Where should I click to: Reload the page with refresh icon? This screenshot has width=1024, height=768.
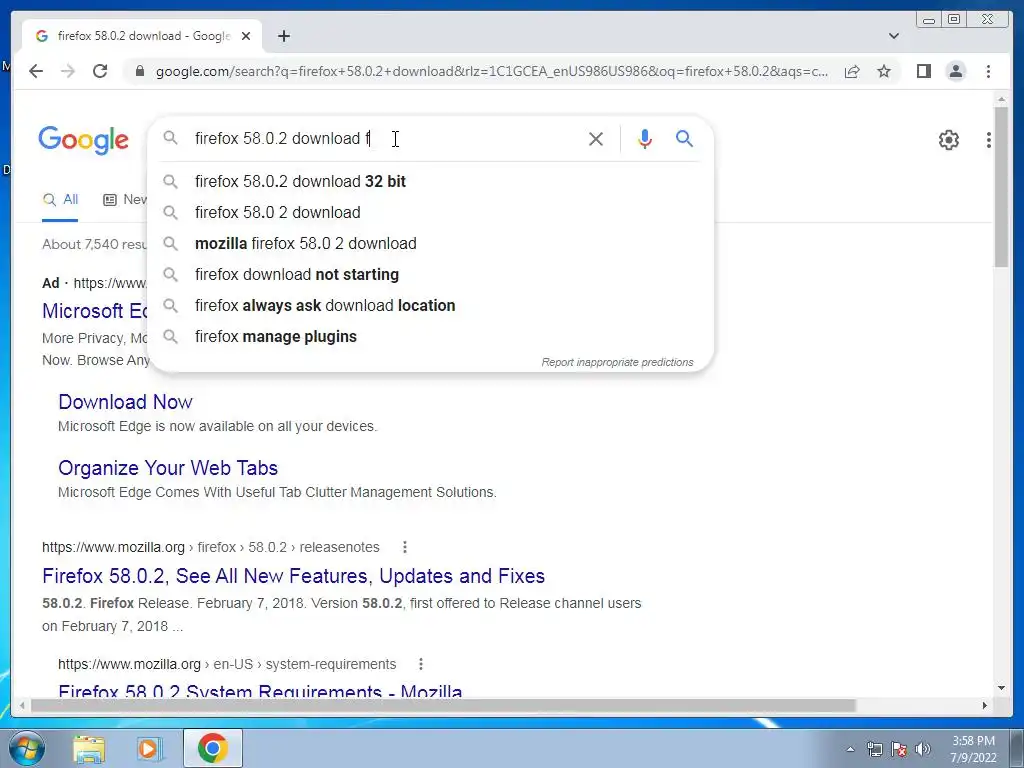[x=100, y=71]
